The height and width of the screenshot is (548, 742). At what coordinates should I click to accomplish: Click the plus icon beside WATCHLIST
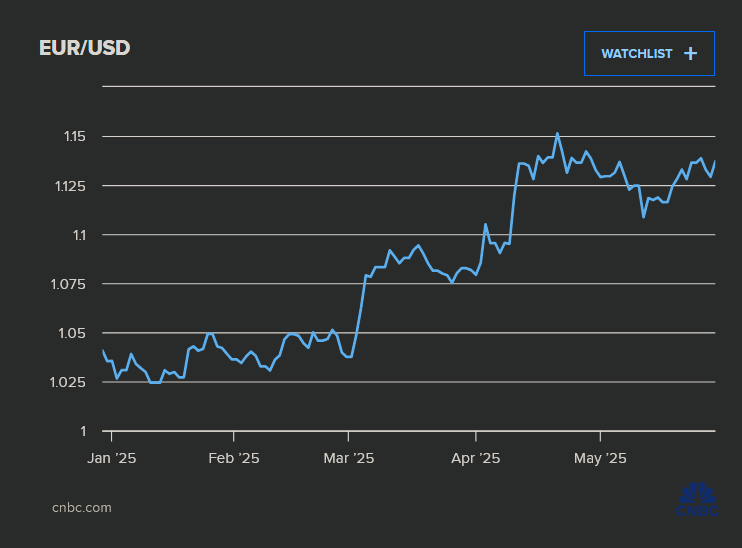click(690, 54)
